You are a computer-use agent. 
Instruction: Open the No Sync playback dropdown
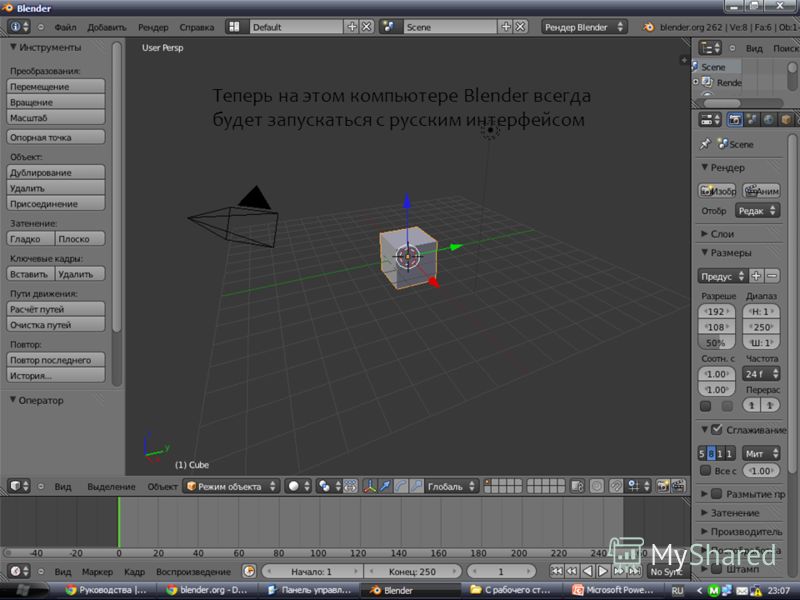point(668,571)
